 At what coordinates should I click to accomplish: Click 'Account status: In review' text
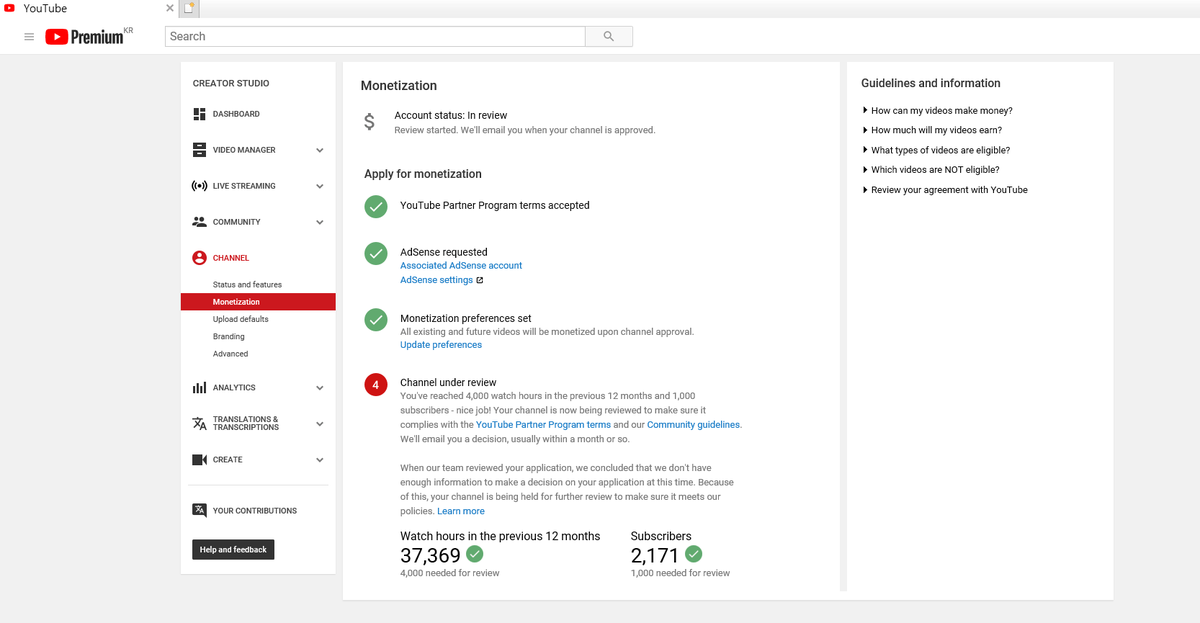click(x=451, y=116)
